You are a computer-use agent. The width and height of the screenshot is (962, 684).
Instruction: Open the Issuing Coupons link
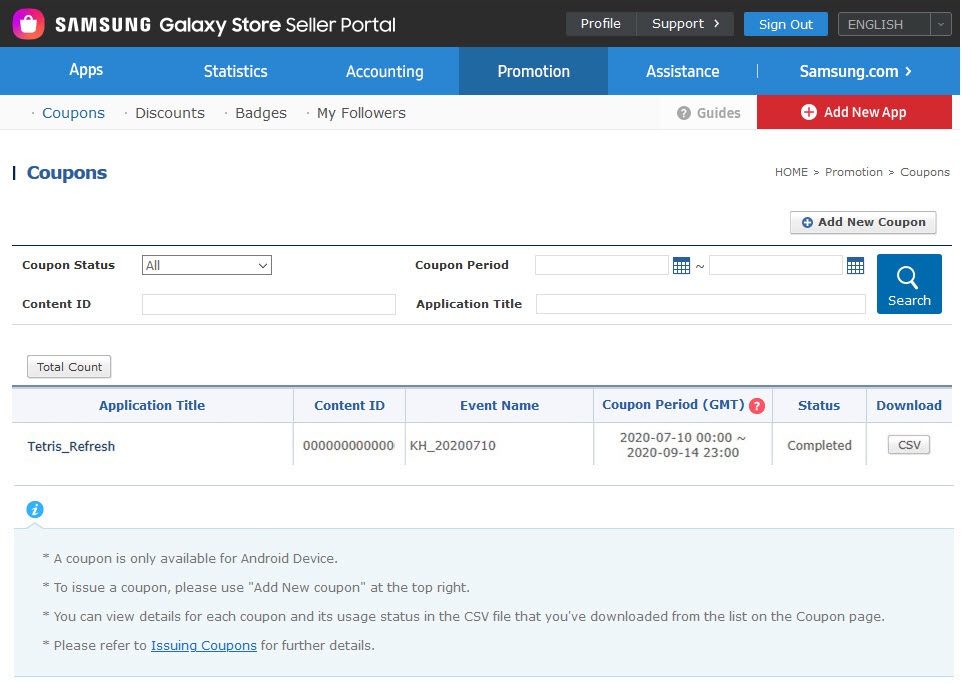pyautogui.click(x=203, y=645)
